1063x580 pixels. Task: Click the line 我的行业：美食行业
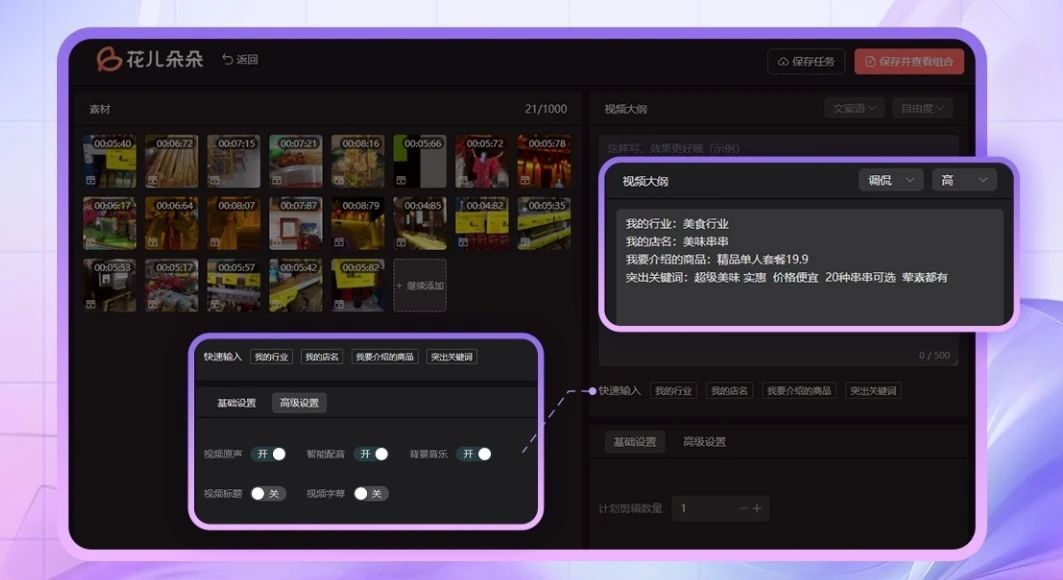677,224
